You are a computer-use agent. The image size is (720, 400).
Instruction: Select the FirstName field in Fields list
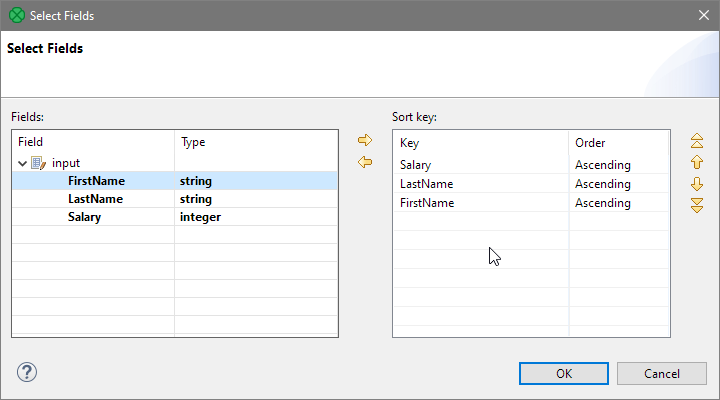point(95,181)
